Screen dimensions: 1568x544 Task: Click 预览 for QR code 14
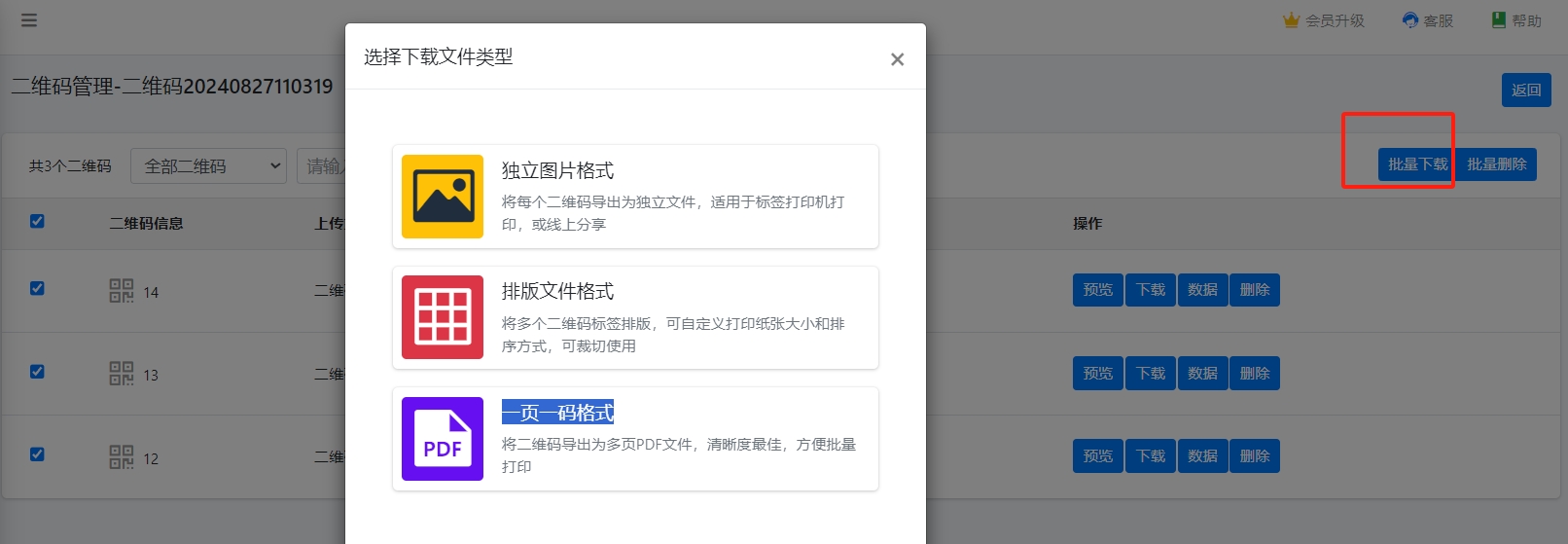tap(1097, 290)
